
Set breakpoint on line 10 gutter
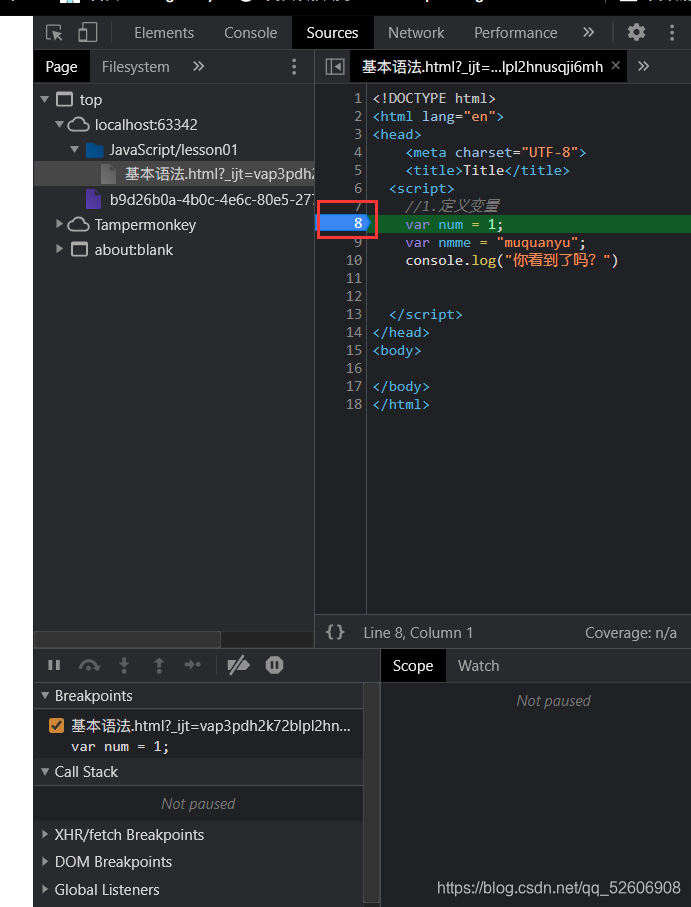click(x=354, y=260)
